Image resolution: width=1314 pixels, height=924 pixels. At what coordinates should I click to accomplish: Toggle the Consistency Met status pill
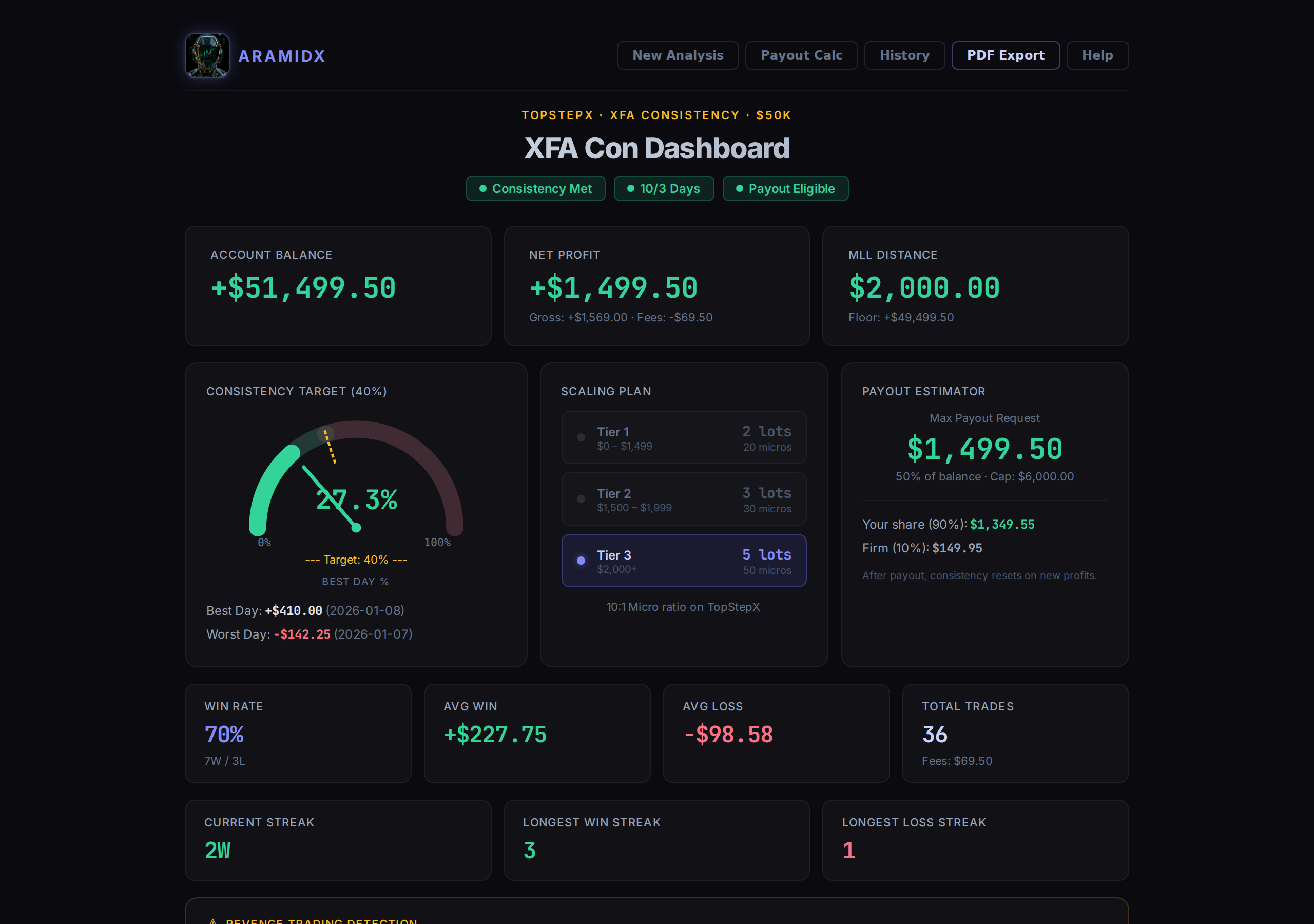[536, 188]
